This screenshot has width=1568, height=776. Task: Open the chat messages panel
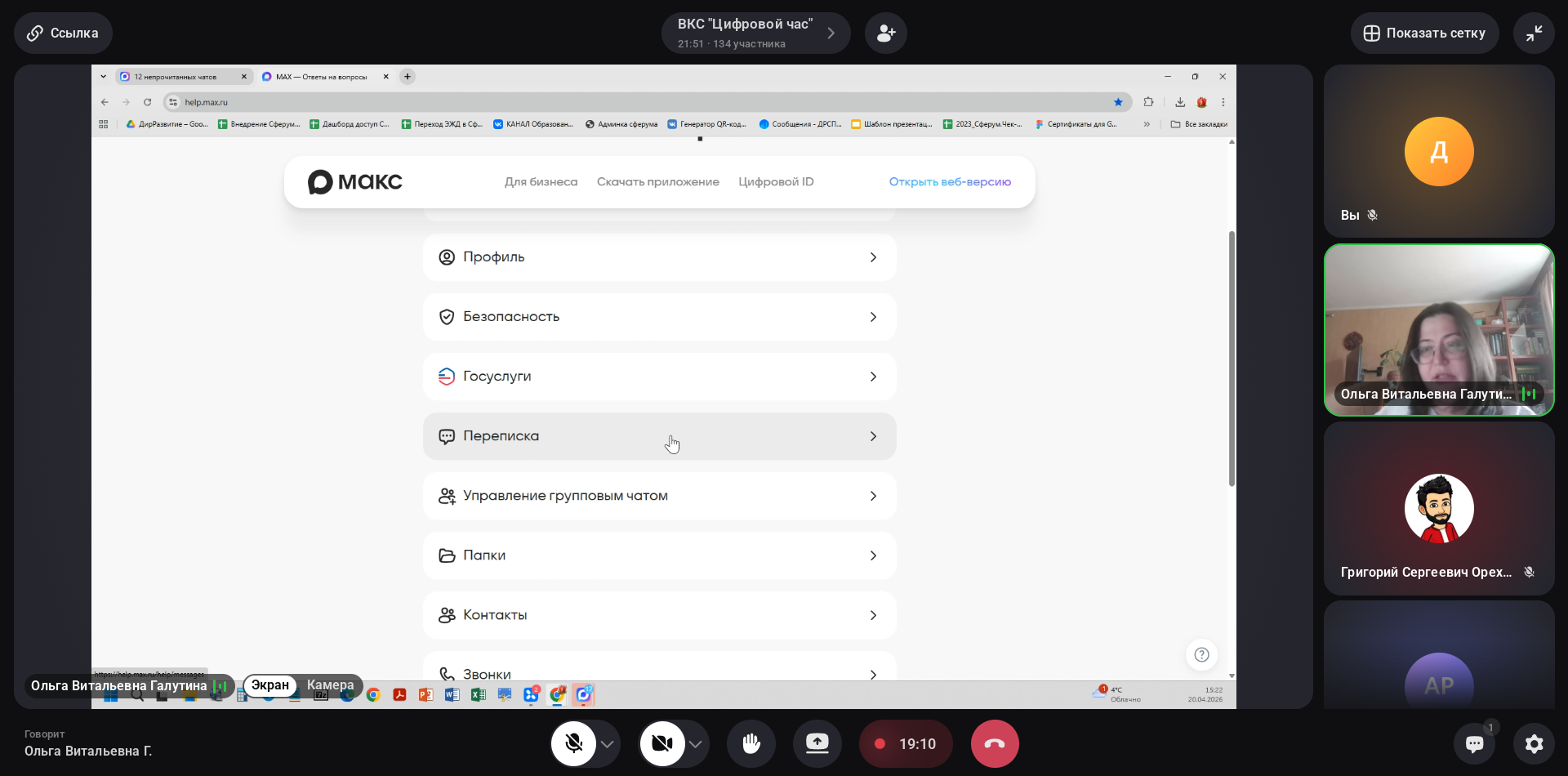click(1474, 743)
